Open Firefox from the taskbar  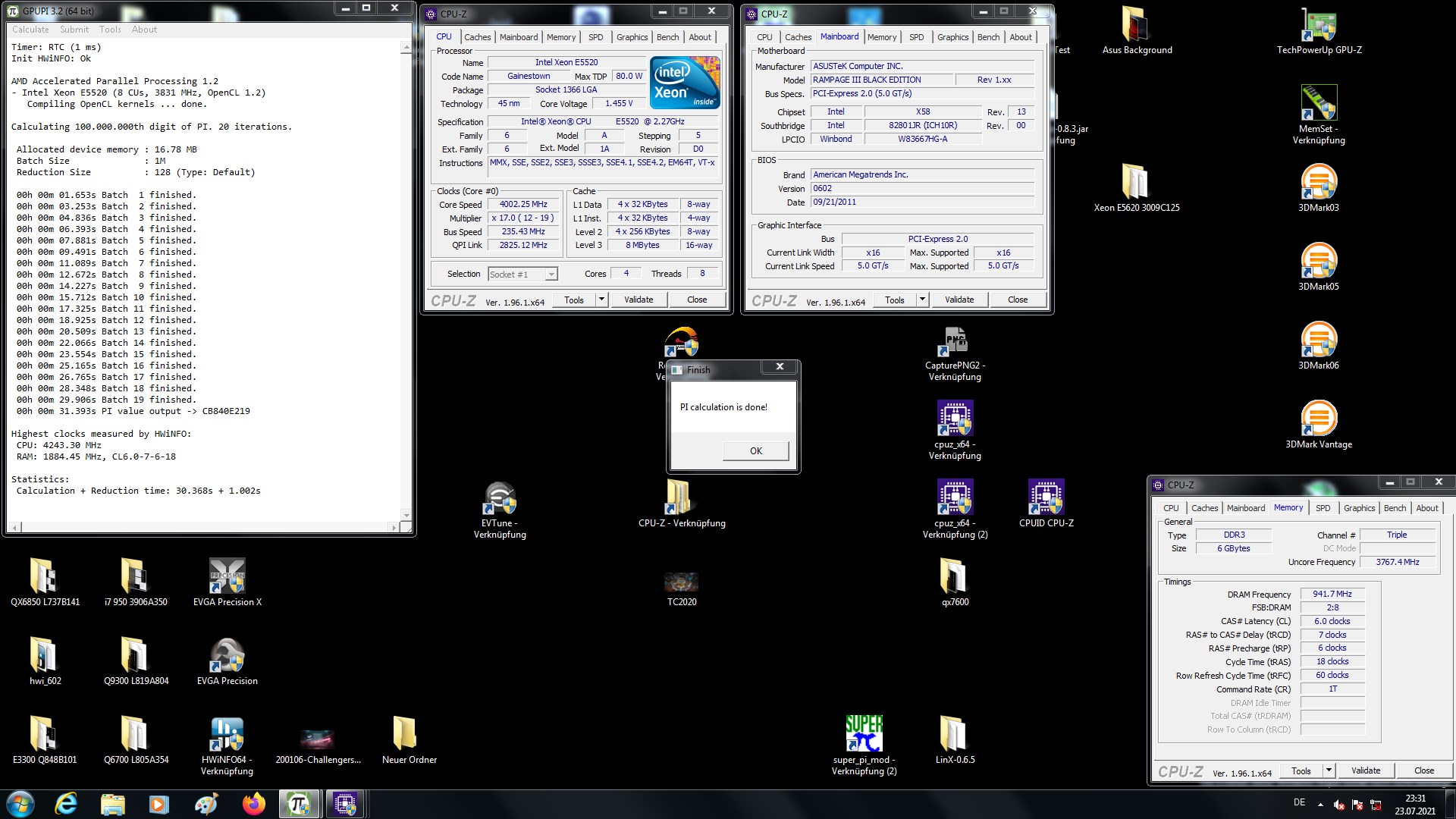(253, 804)
